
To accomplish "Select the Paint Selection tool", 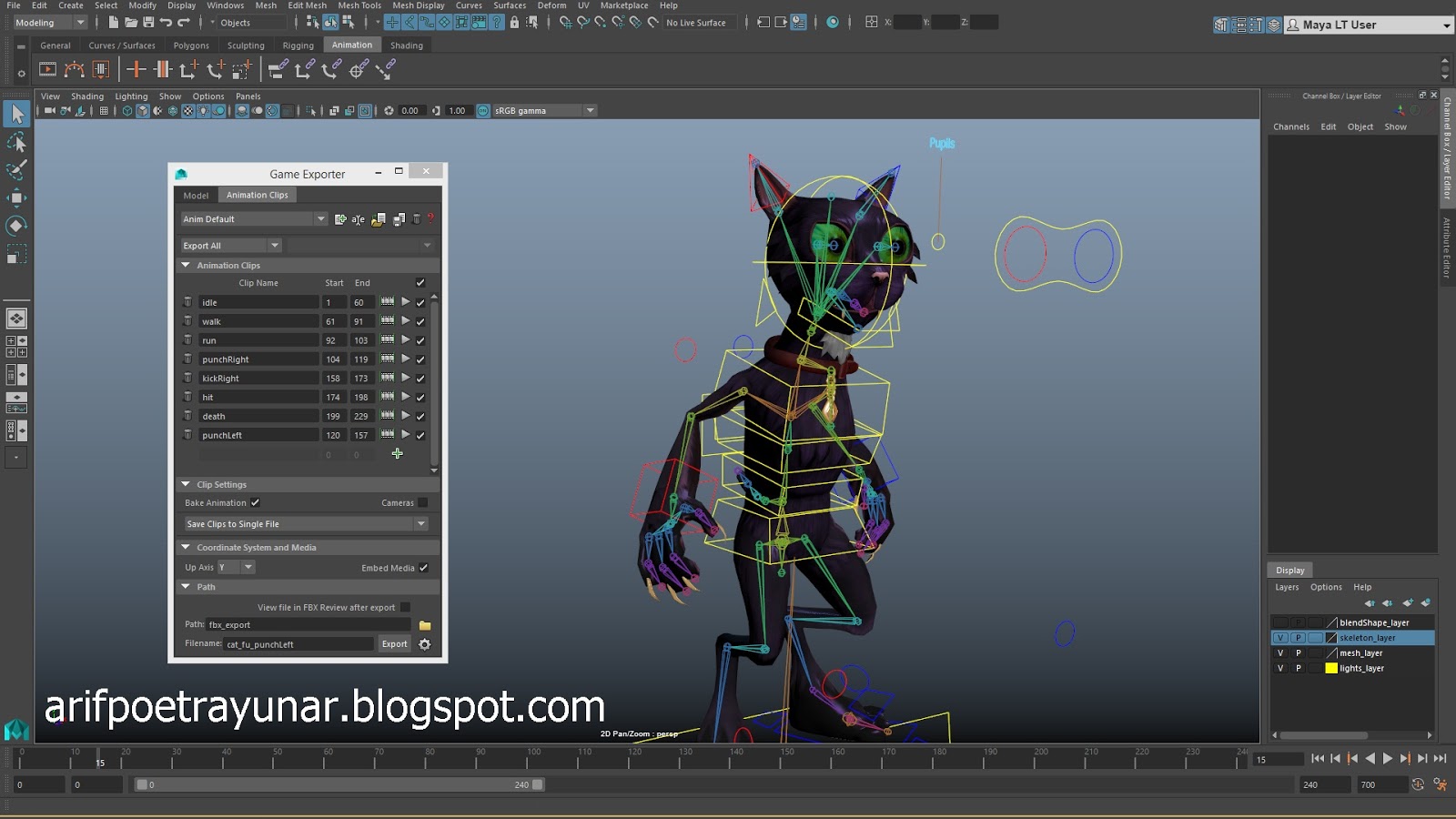I will 16,169.
